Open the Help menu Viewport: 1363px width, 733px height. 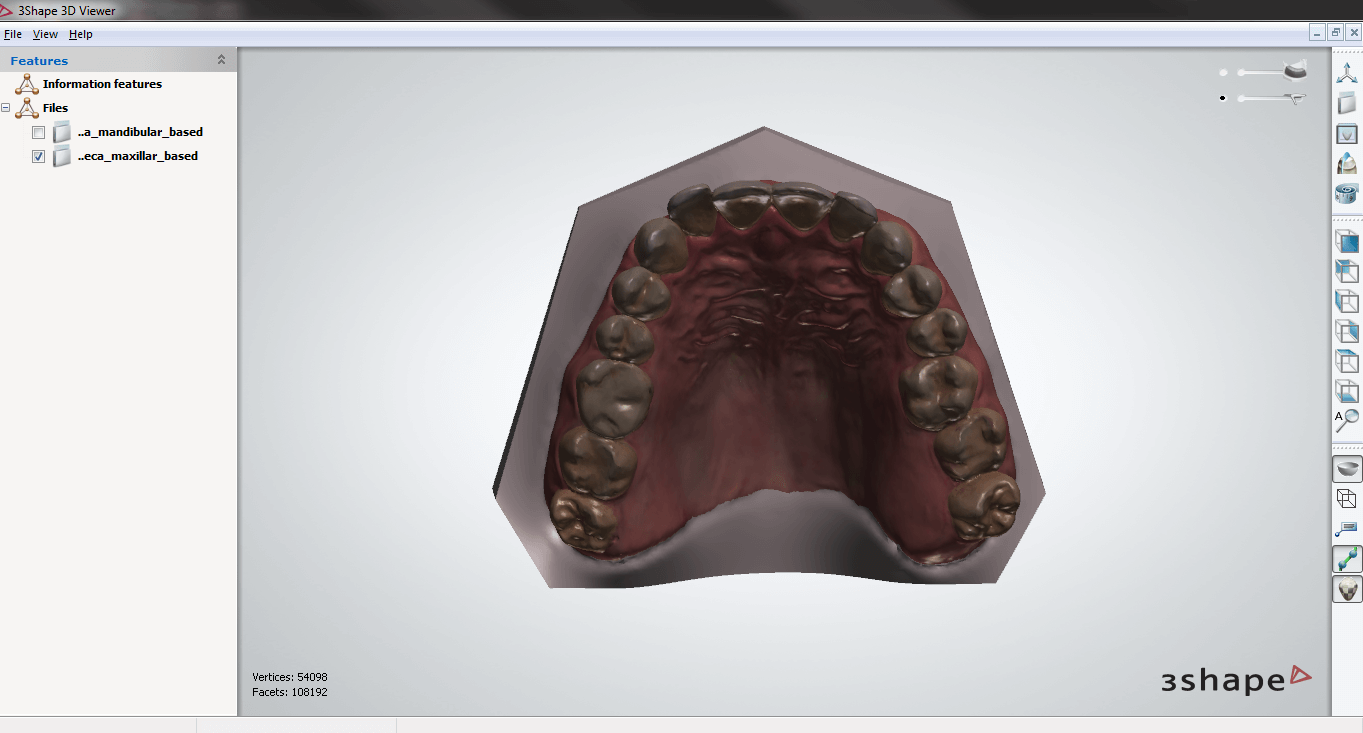(81, 34)
